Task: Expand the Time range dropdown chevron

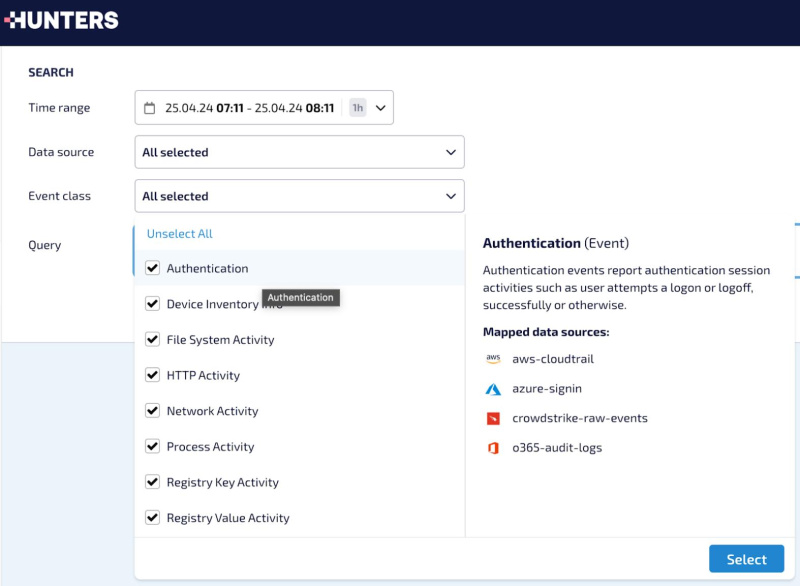Action: pyautogui.click(x=381, y=108)
